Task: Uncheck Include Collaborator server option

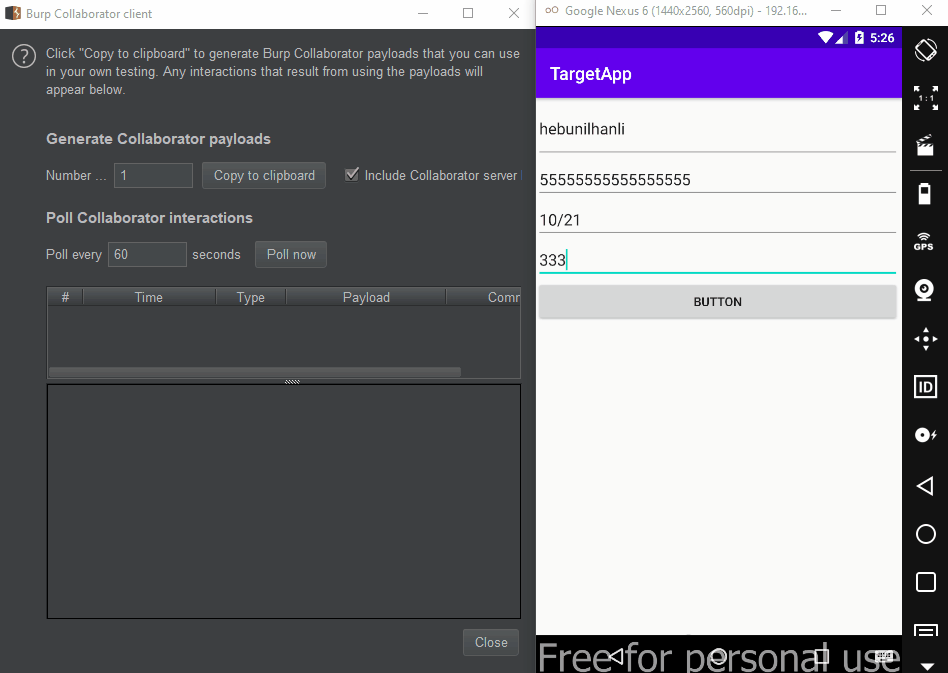Action: [352, 175]
